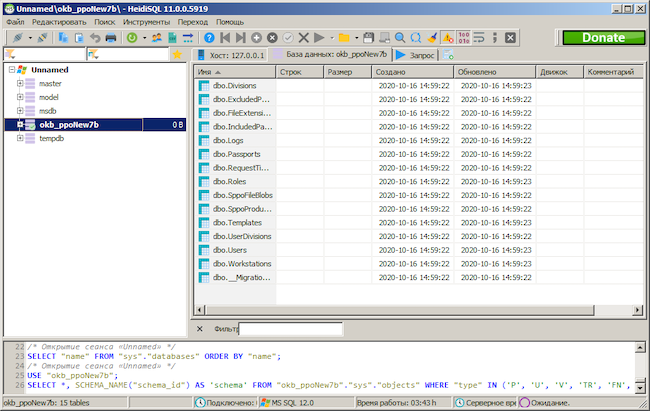Screen dimensions: 650x411
Task: Click the favorites star beside table filter
Action: click(177, 55)
